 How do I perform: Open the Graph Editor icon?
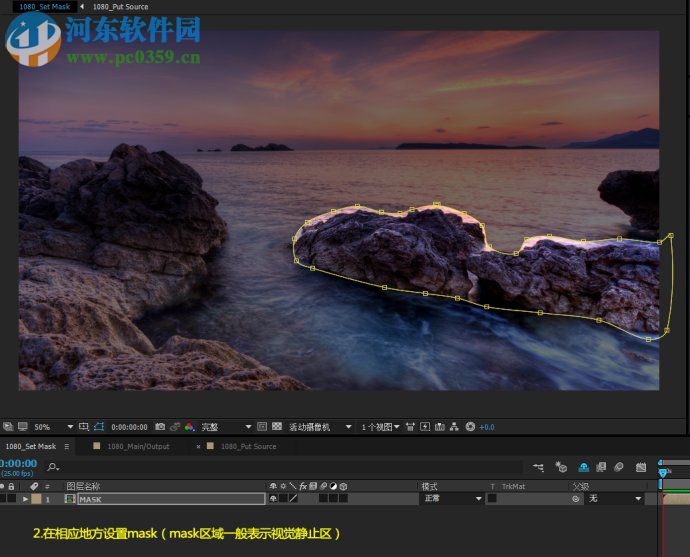coord(641,467)
